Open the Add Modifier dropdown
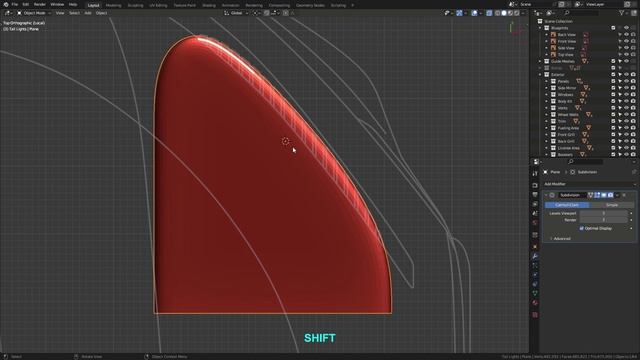 pyautogui.click(x=589, y=184)
